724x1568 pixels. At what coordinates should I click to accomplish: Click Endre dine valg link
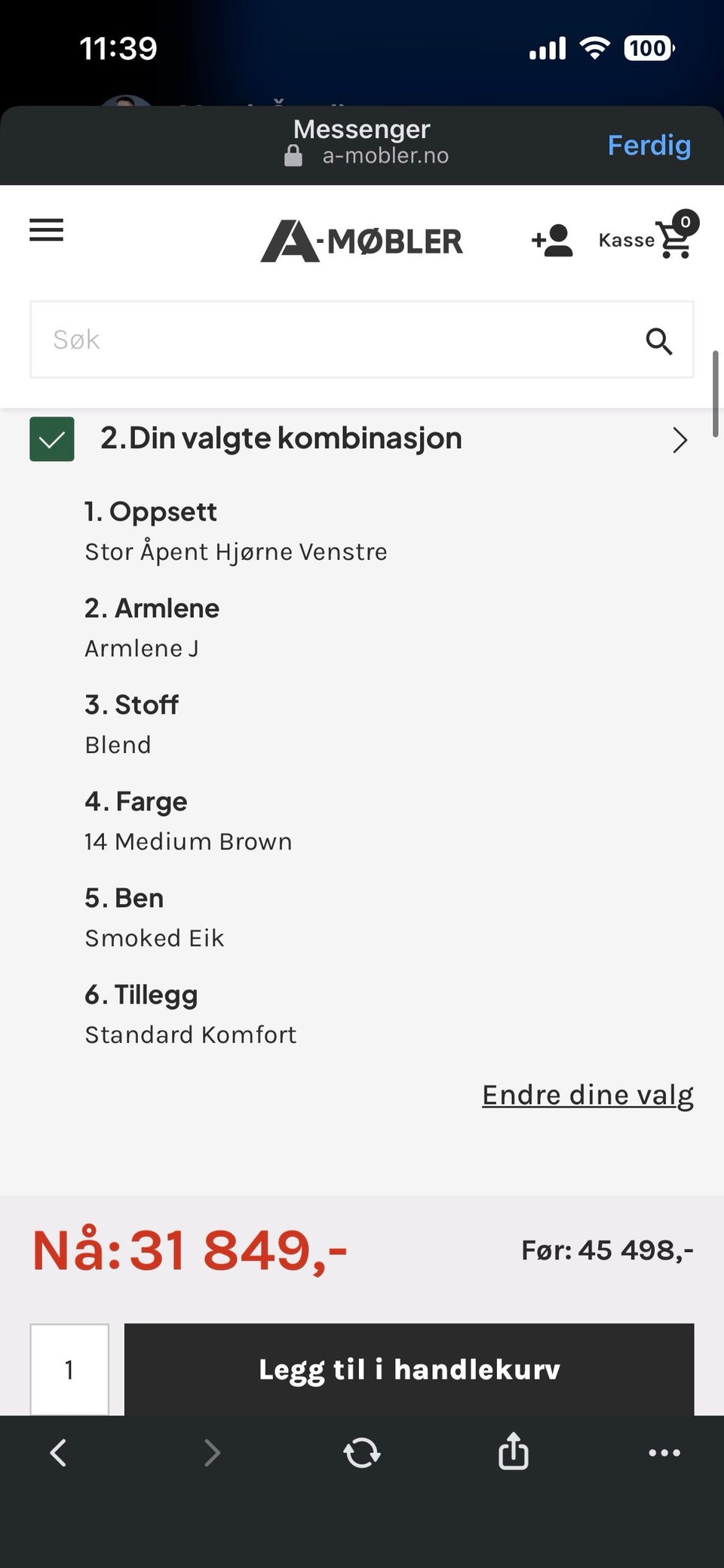tap(587, 1095)
